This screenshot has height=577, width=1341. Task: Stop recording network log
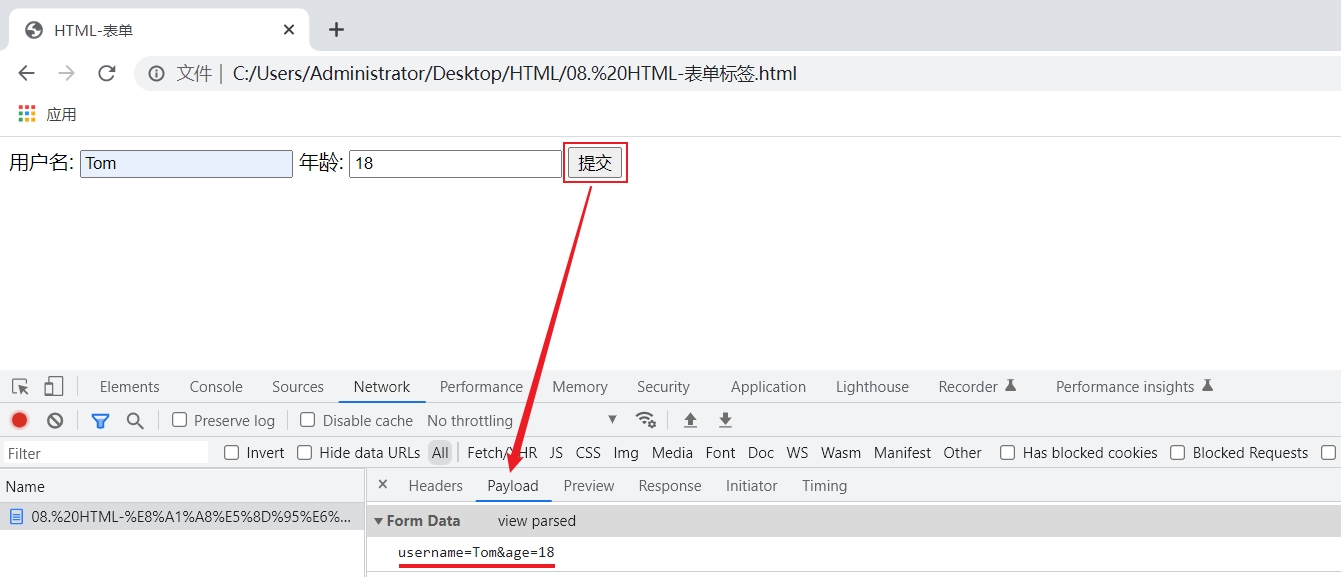coord(20,421)
